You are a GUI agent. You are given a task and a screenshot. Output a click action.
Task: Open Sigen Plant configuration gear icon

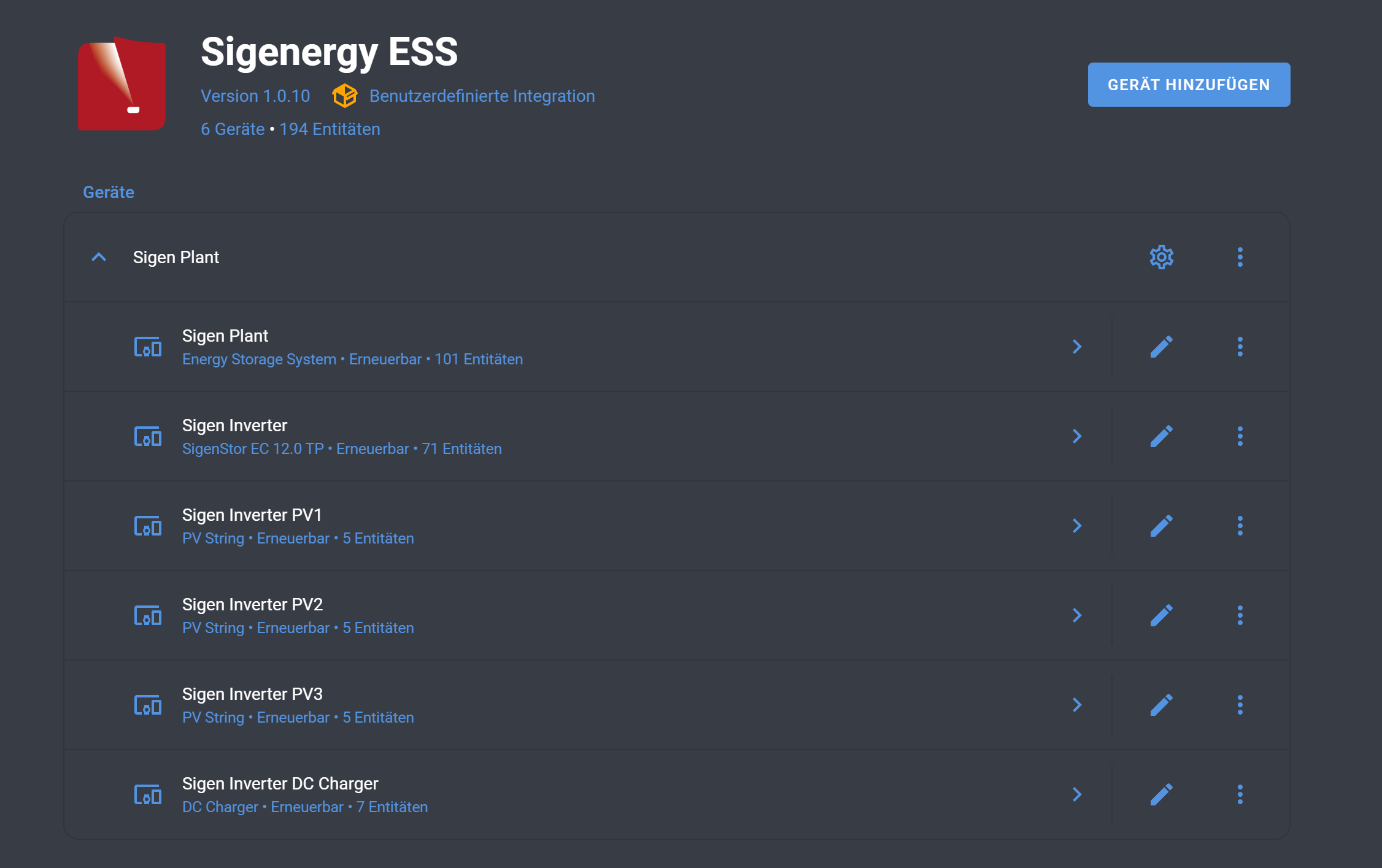[1161, 257]
